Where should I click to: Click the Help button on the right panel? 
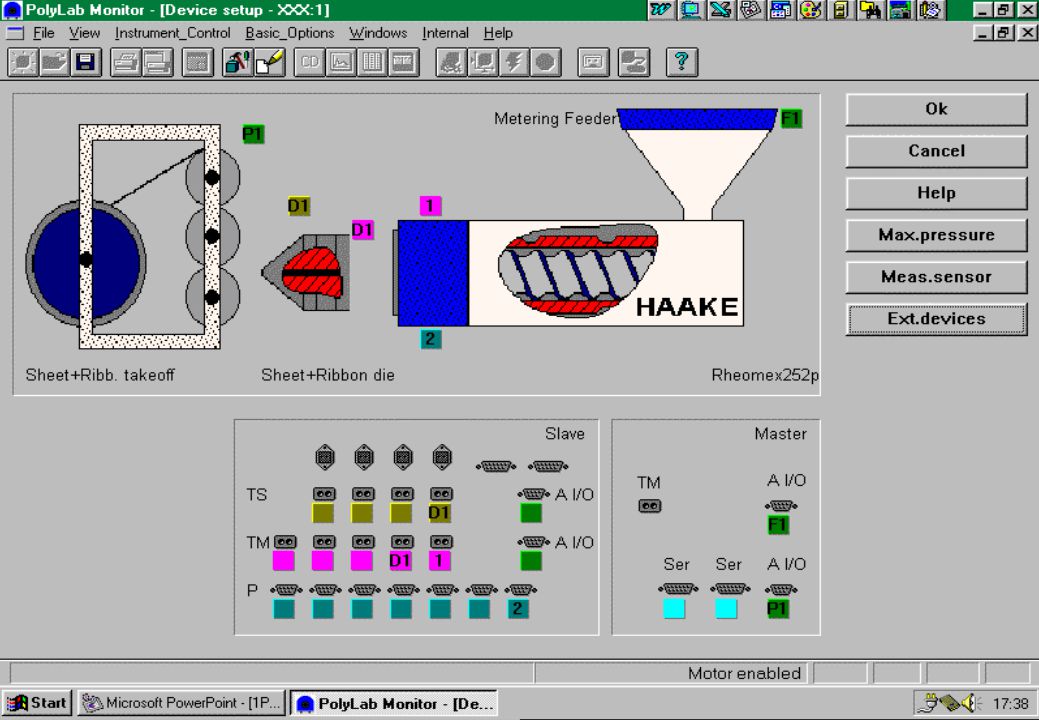tap(936, 193)
